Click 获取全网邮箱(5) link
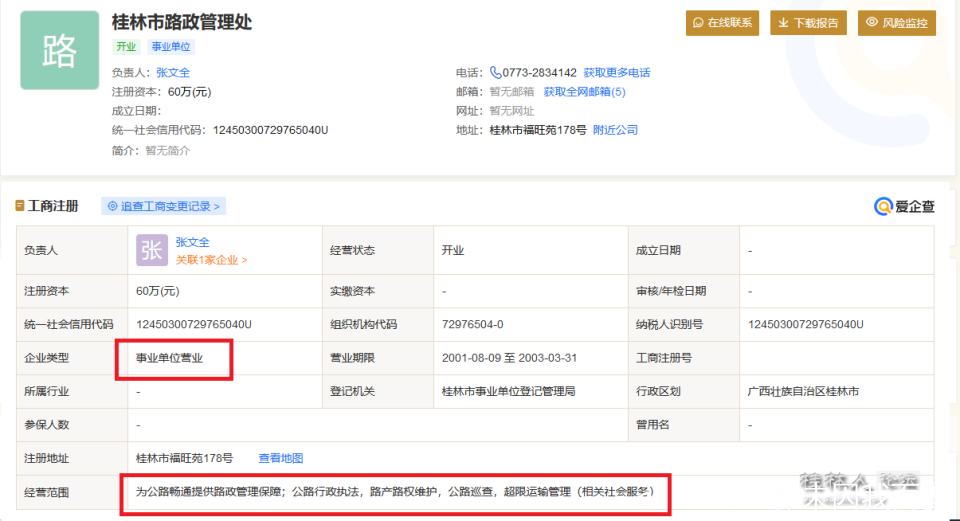The width and height of the screenshot is (960, 521). point(584,92)
